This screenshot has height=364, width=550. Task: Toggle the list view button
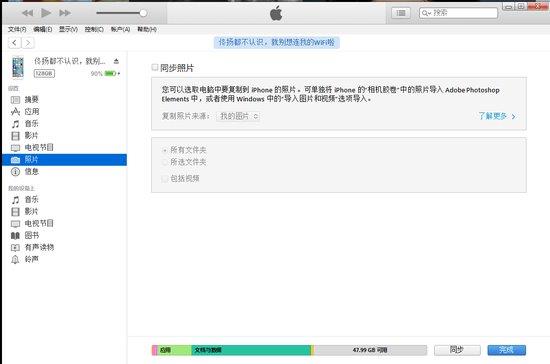click(x=401, y=13)
